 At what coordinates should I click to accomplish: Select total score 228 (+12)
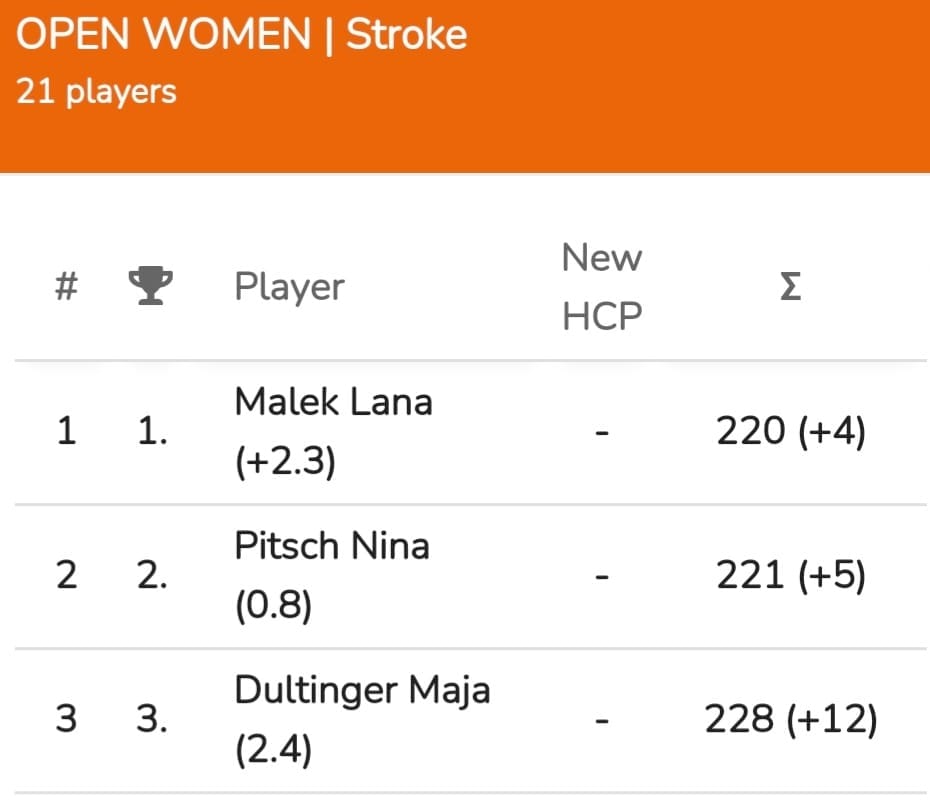click(x=791, y=720)
